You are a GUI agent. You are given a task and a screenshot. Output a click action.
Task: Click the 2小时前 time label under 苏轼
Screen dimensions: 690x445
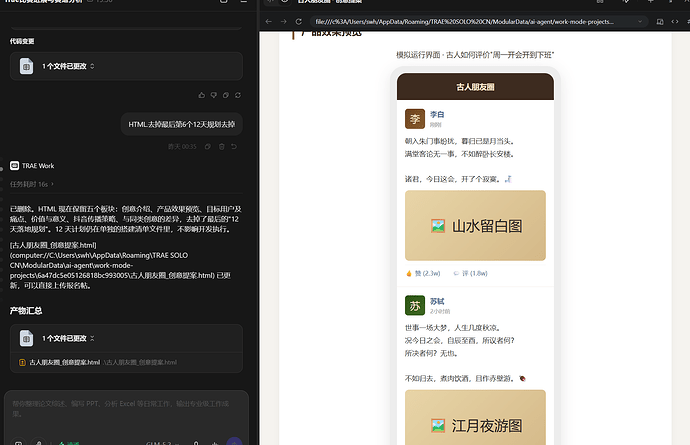tap(440, 312)
